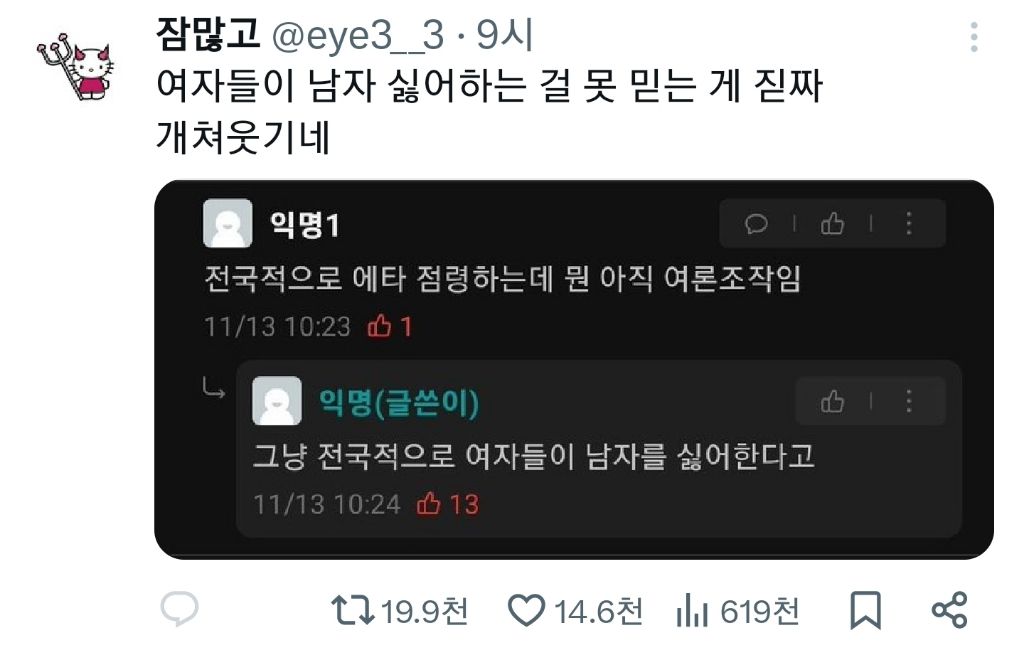Share the tweet using the share icon
This screenshot has width=1024, height=650.
(x=949, y=610)
